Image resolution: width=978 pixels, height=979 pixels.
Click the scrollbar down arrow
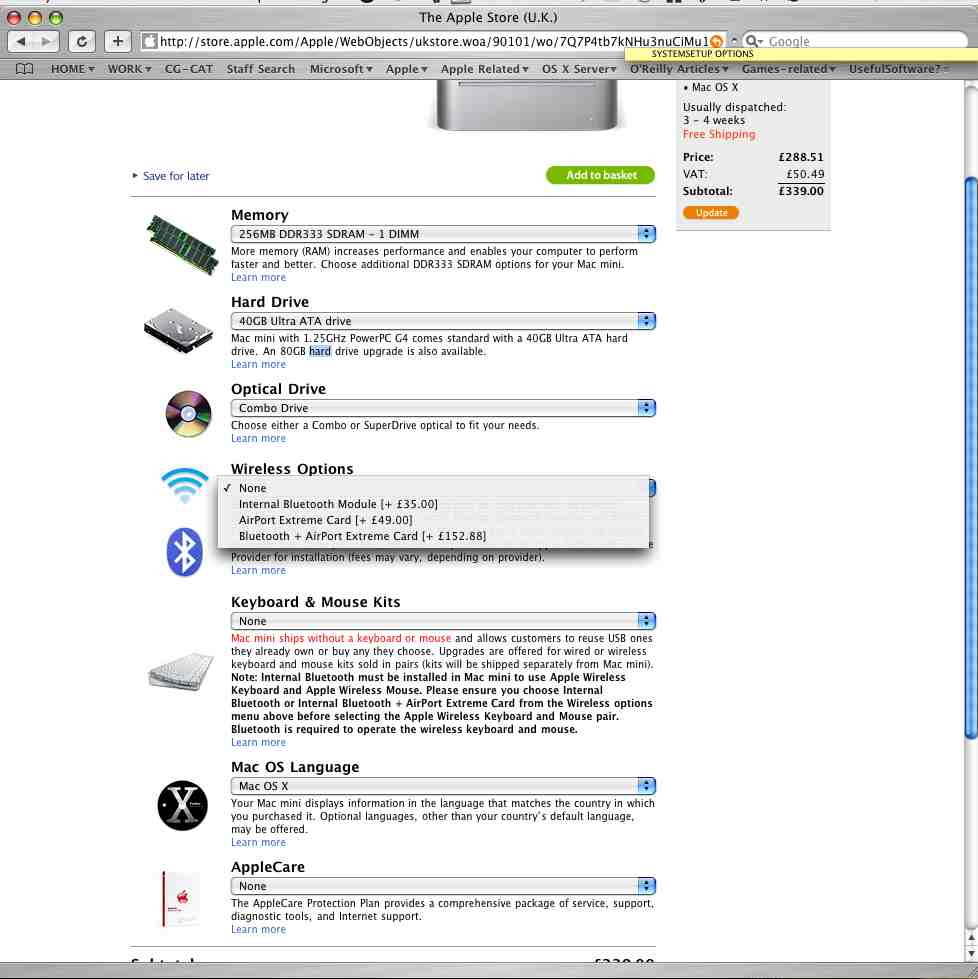(971, 953)
